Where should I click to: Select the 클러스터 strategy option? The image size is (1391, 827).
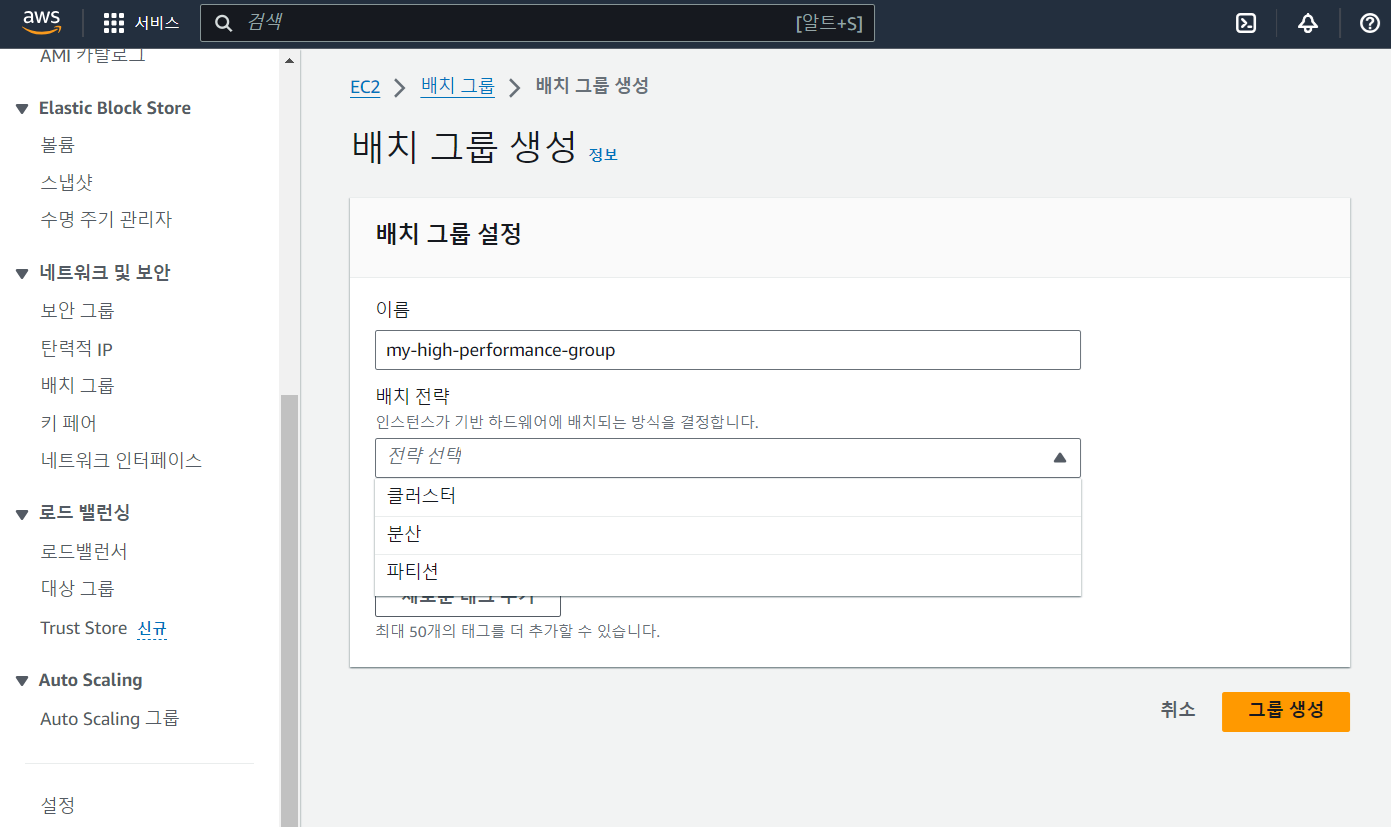click(x=728, y=497)
